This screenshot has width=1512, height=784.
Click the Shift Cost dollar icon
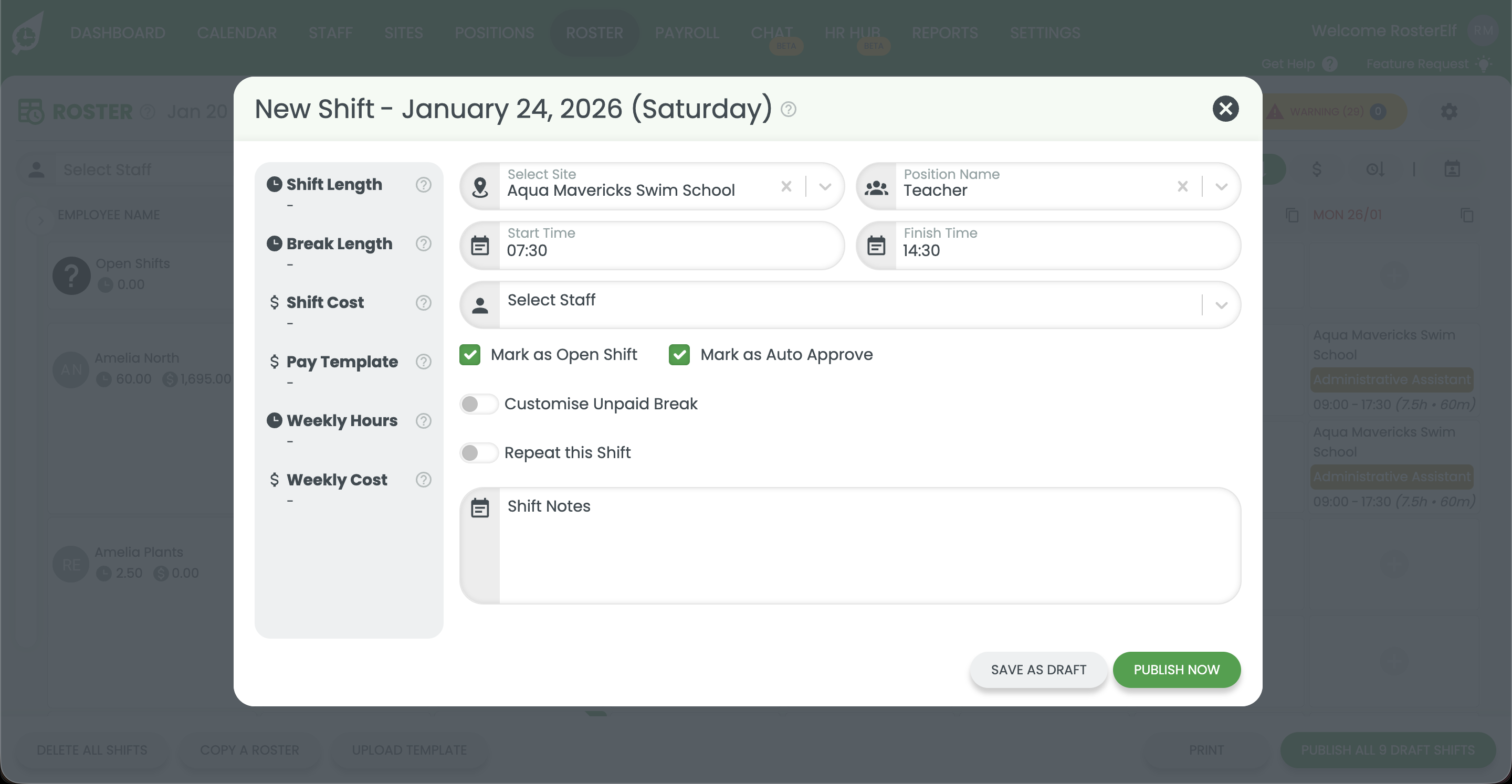(275, 302)
